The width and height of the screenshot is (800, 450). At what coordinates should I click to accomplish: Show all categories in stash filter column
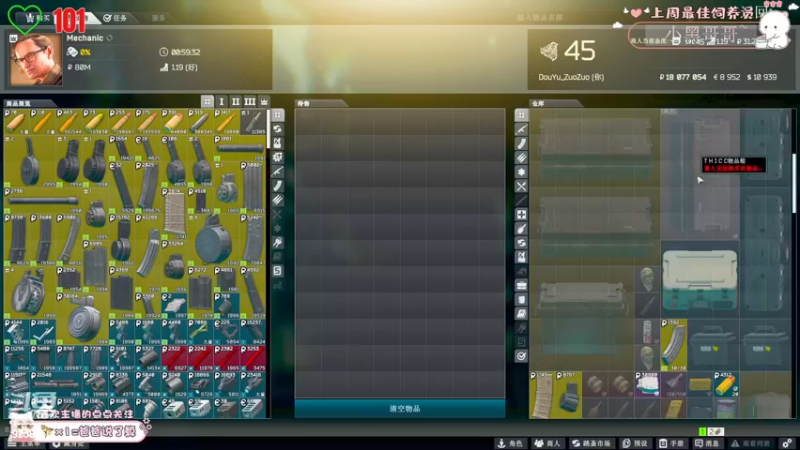pos(521,115)
